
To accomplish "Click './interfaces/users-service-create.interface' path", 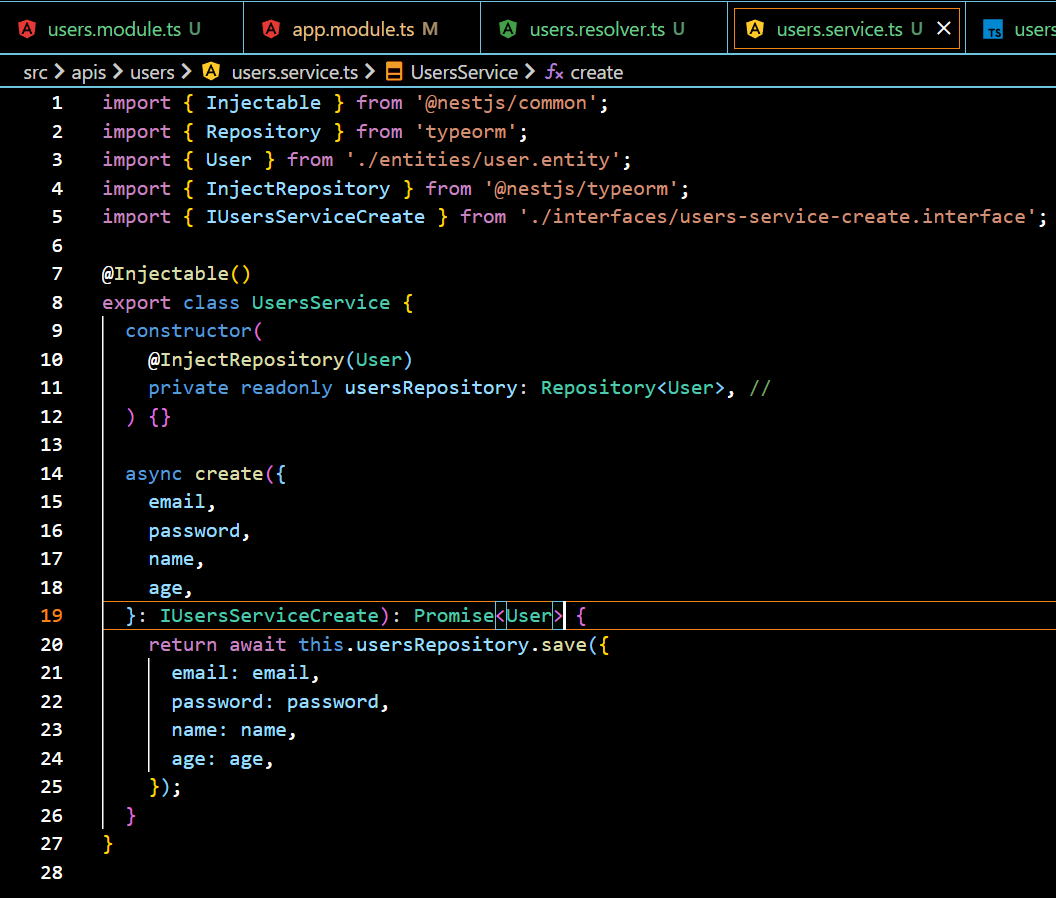I will 778,217.
